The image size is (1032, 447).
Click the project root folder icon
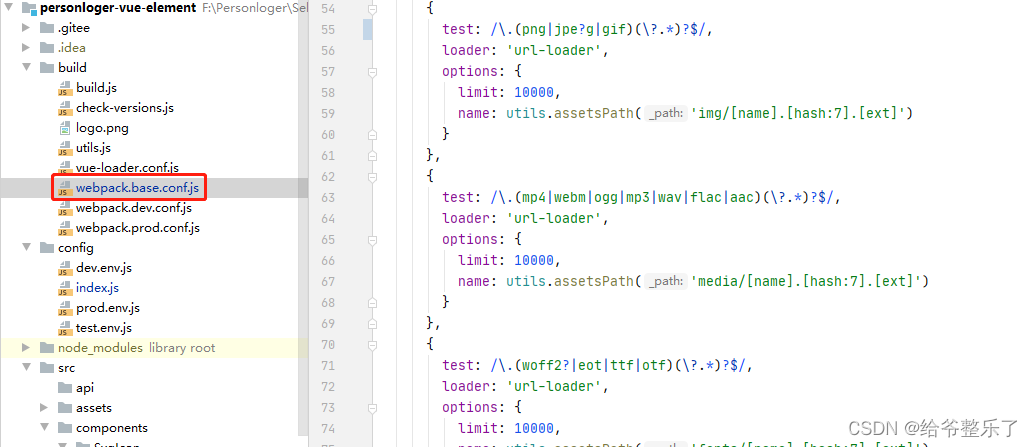(x=29, y=8)
